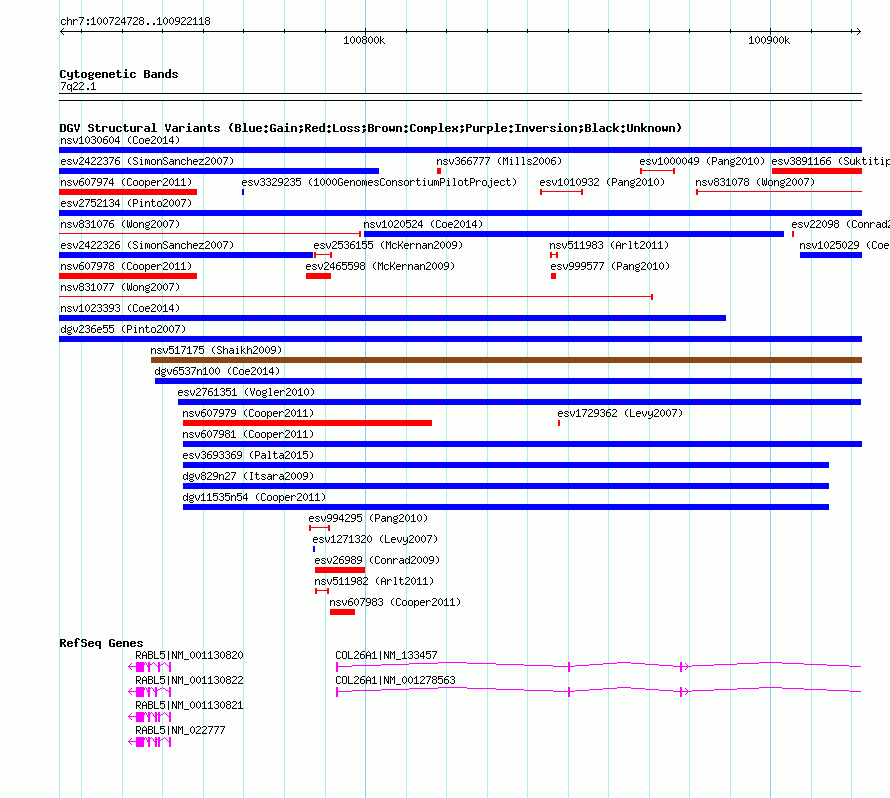Click esv2465598 (McKernan2009) label
The height and width of the screenshot is (798, 890).
coord(380,266)
